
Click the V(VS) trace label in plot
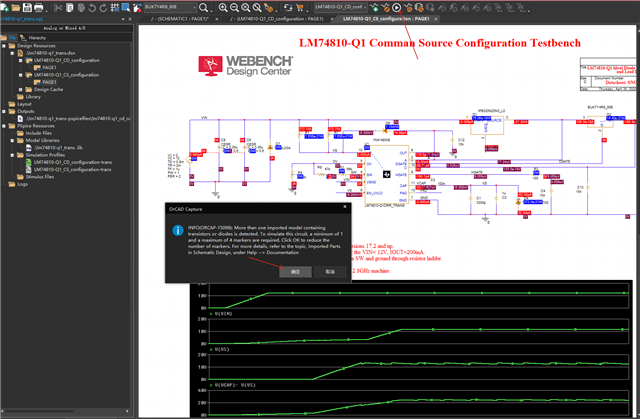(x=222, y=350)
